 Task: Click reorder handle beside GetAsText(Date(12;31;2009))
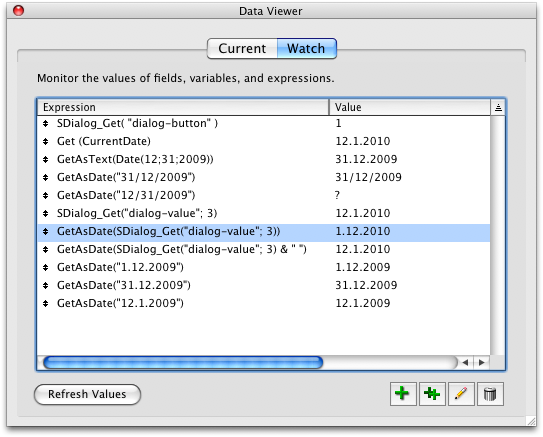pos(45,159)
